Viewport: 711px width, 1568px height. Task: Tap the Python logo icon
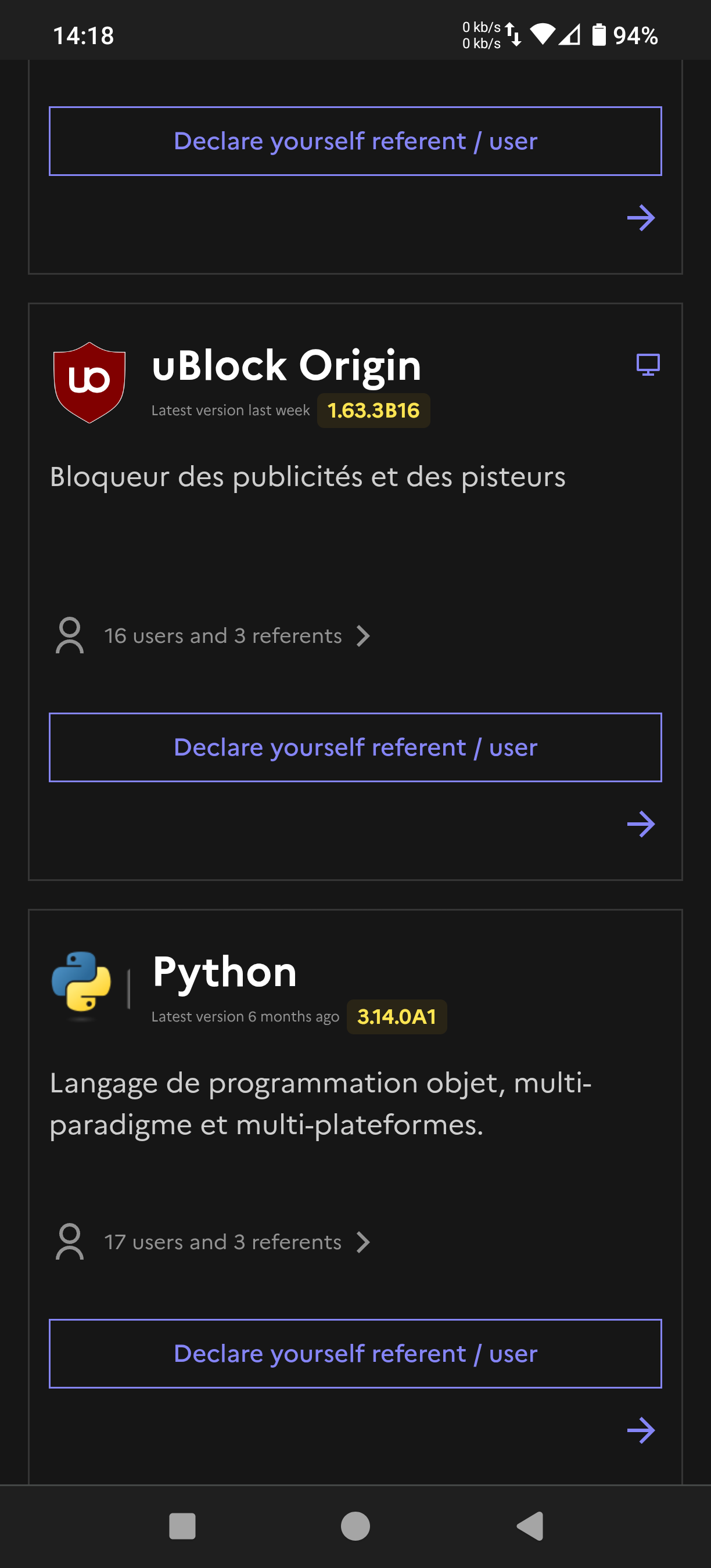pyautogui.click(x=81, y=981)
